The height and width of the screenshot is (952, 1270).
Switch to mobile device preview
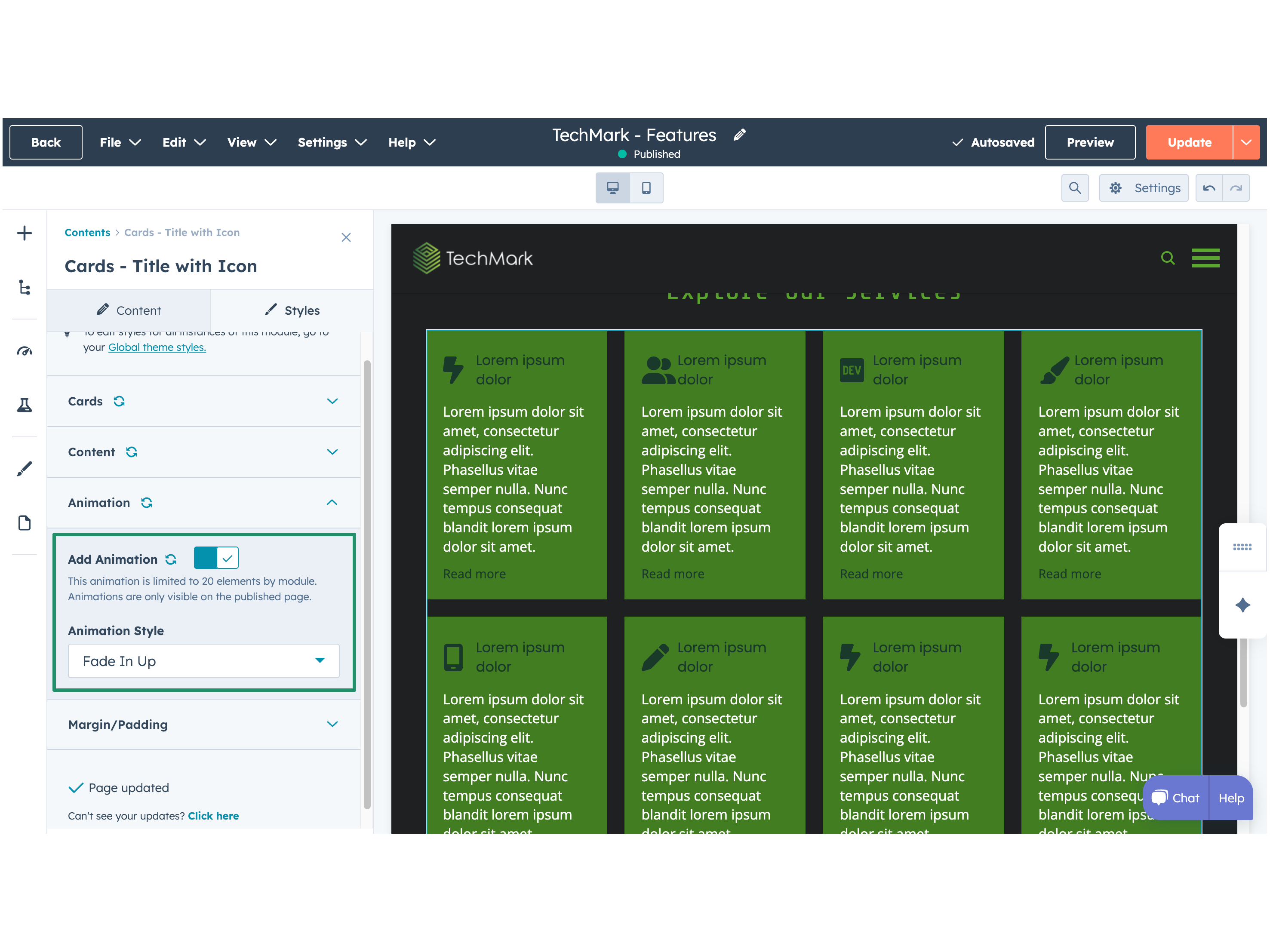tap(646, 188)
